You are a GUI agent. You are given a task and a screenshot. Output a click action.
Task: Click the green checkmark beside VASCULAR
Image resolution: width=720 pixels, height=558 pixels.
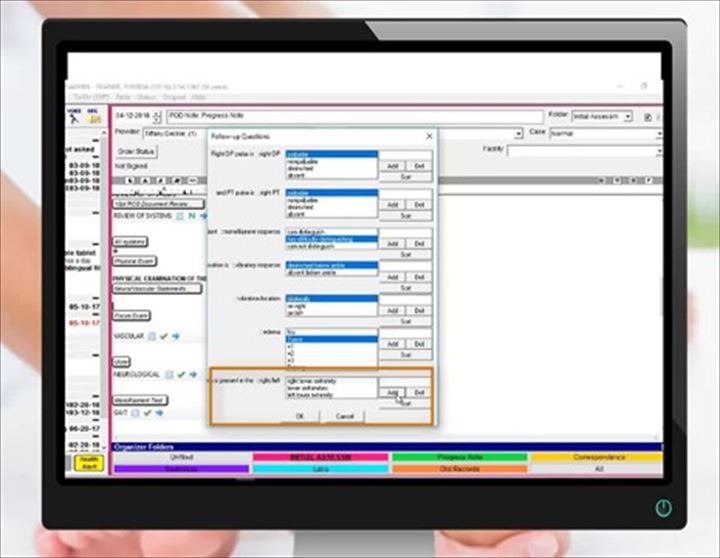[x=162, y=337]
